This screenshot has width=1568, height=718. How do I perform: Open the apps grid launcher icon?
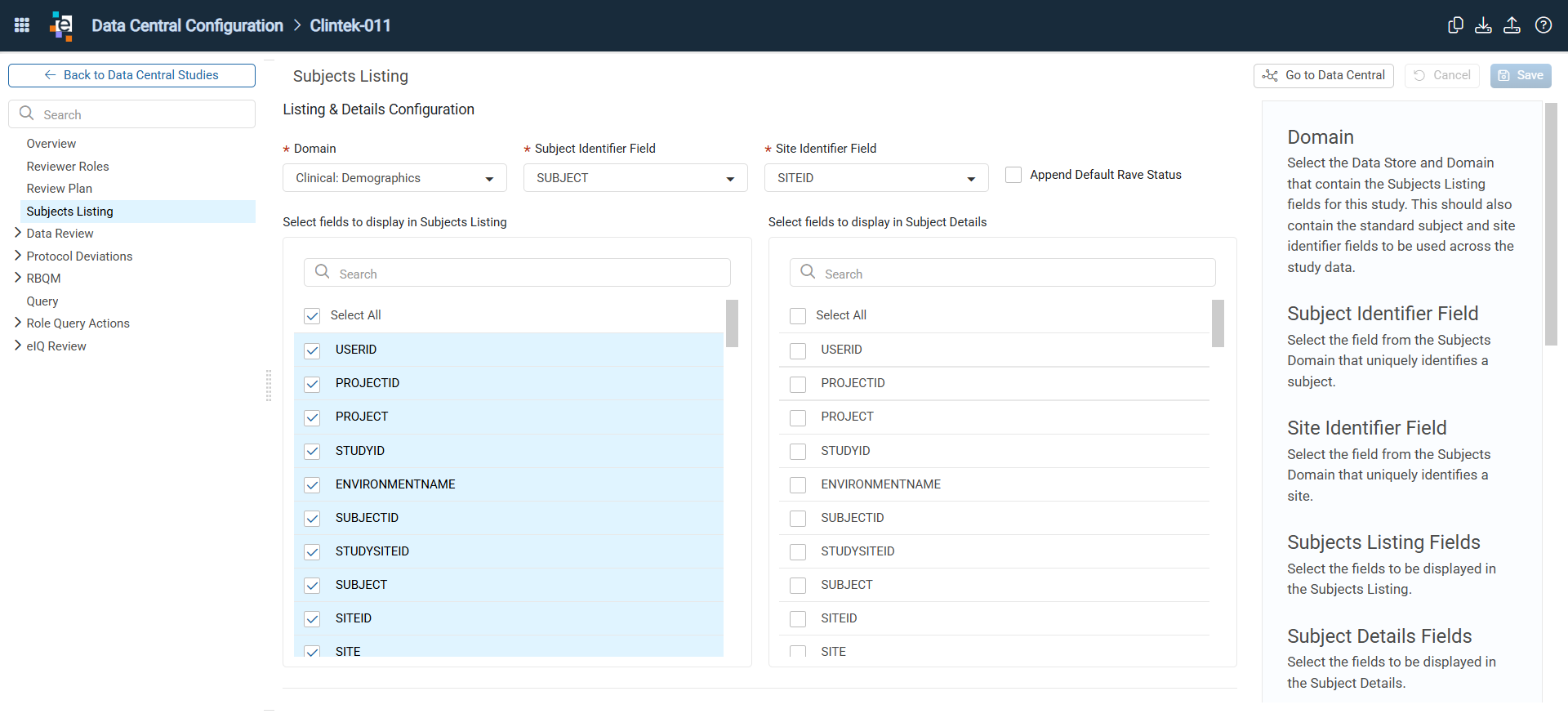click(22, 25)
